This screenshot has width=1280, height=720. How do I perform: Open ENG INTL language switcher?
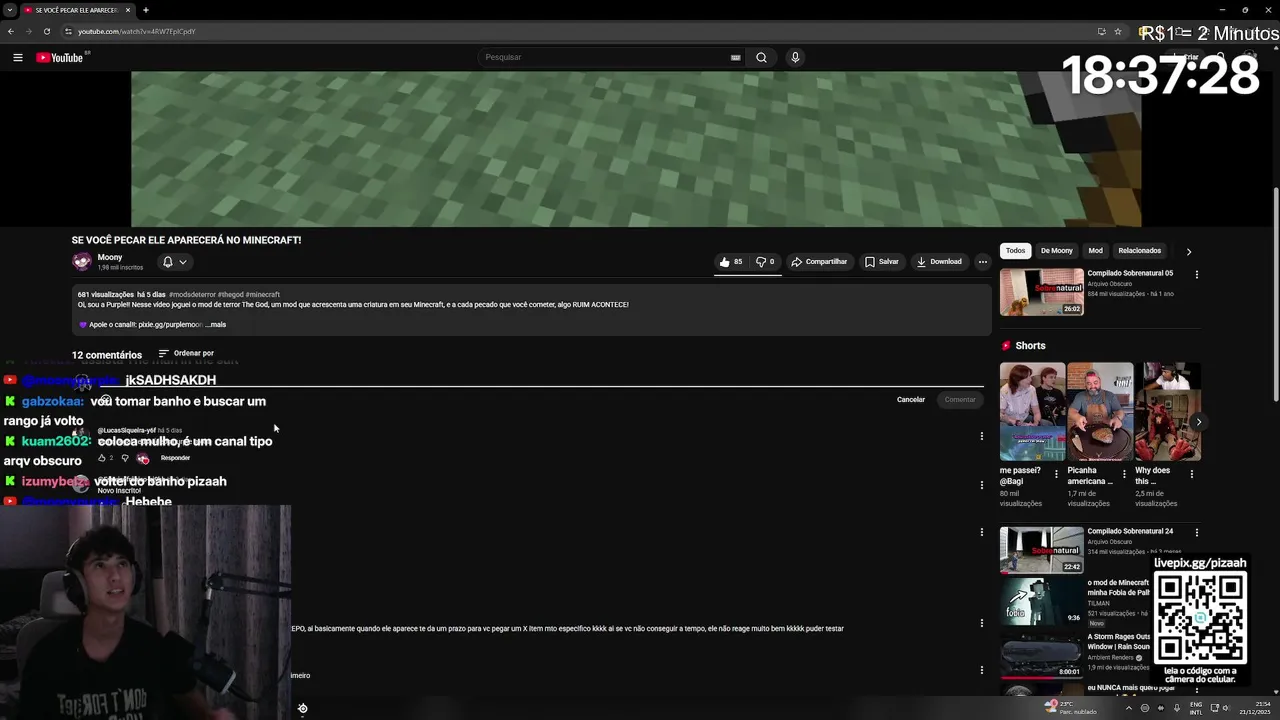[x=1196, y=707]
